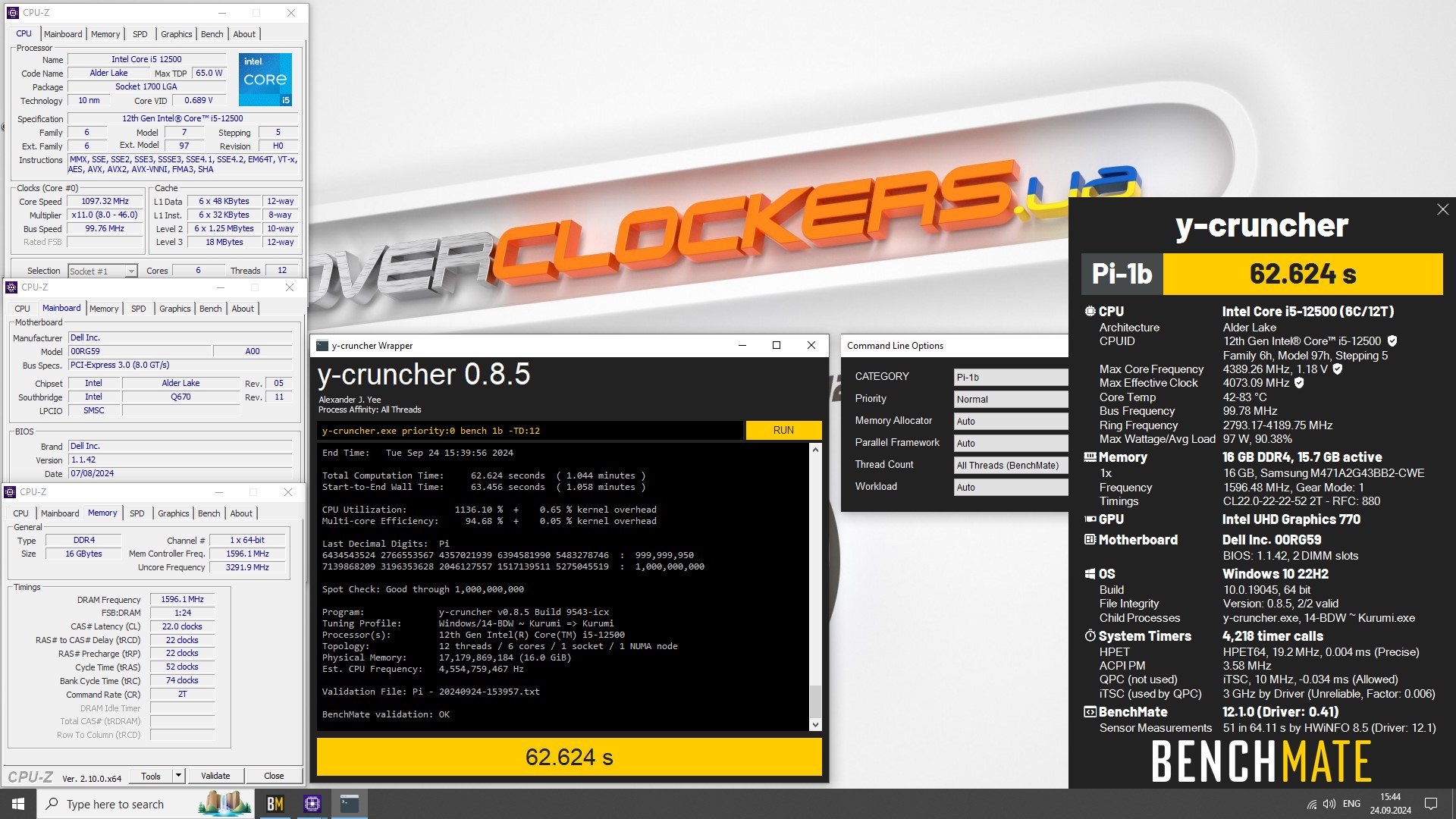Open the notification center icon
The height and width of the screenshot is (819, 1456).
pyautogui.click(x=1431, y=804)
